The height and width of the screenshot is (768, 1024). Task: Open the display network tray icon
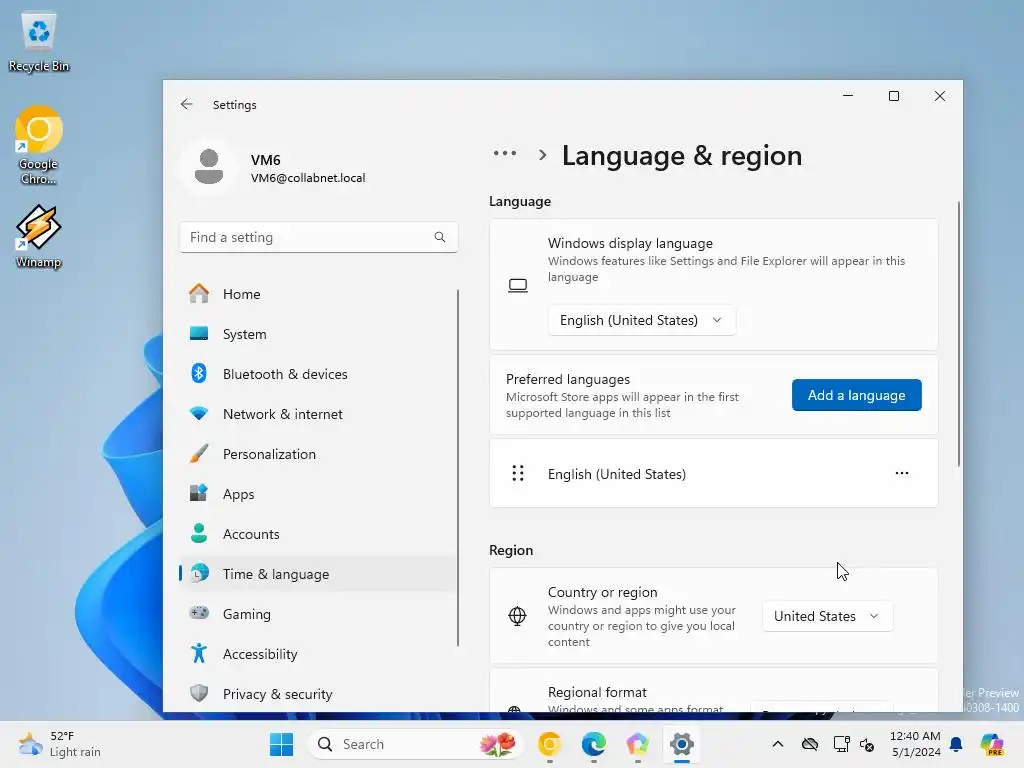point(841,744)
